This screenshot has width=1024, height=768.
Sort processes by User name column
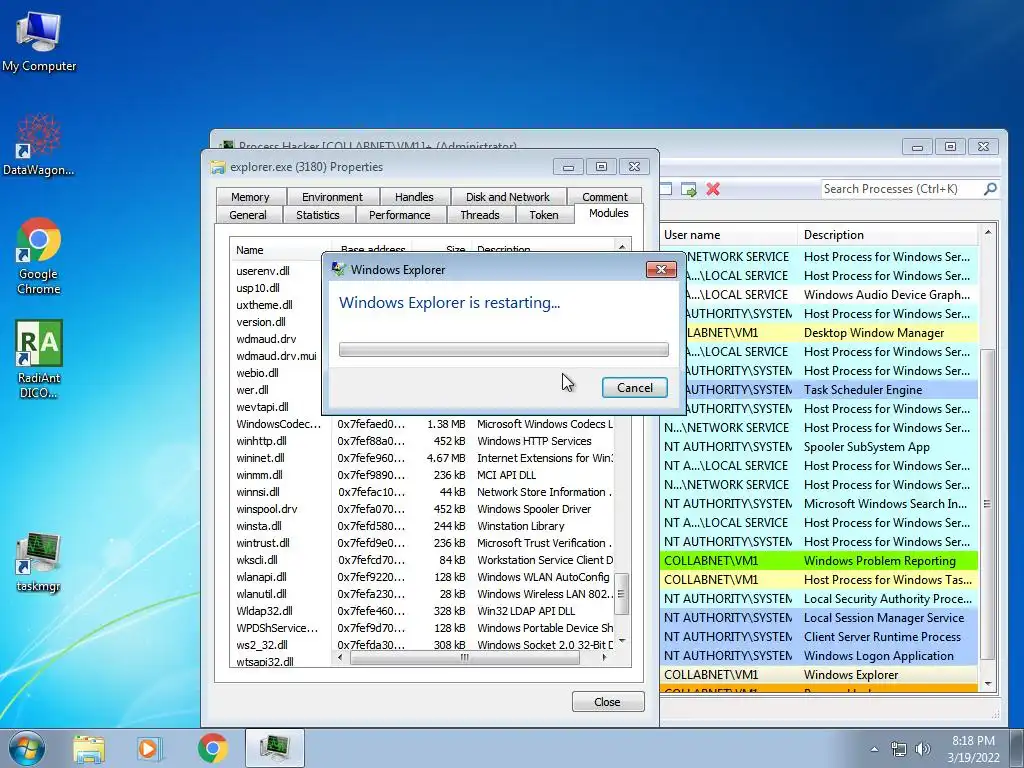coord(728,234)
